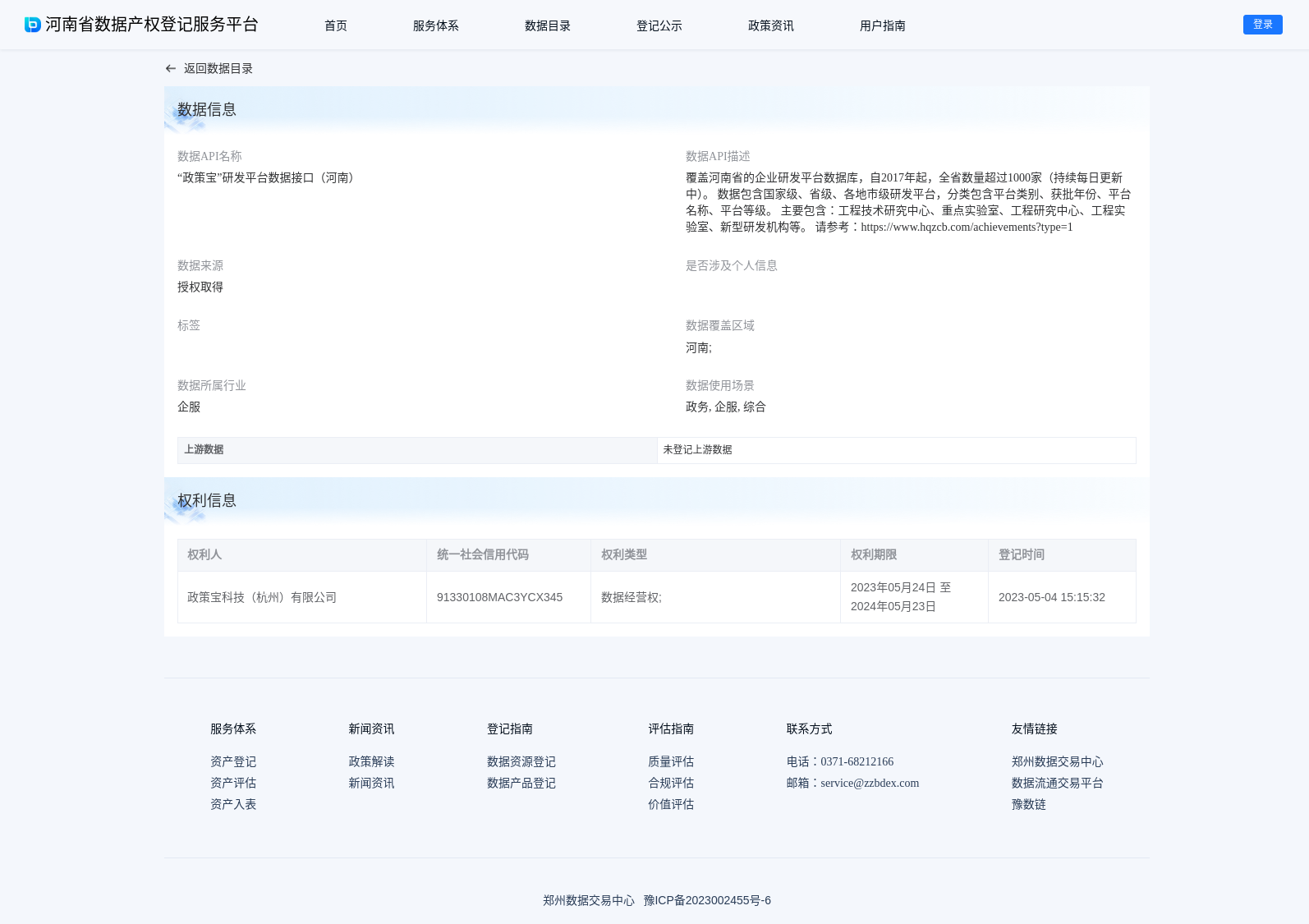This screenshot has height=924, width=1309.
Task: Click 郑州数据交易中心 in bottom copyright line
Action: [589, 901]
